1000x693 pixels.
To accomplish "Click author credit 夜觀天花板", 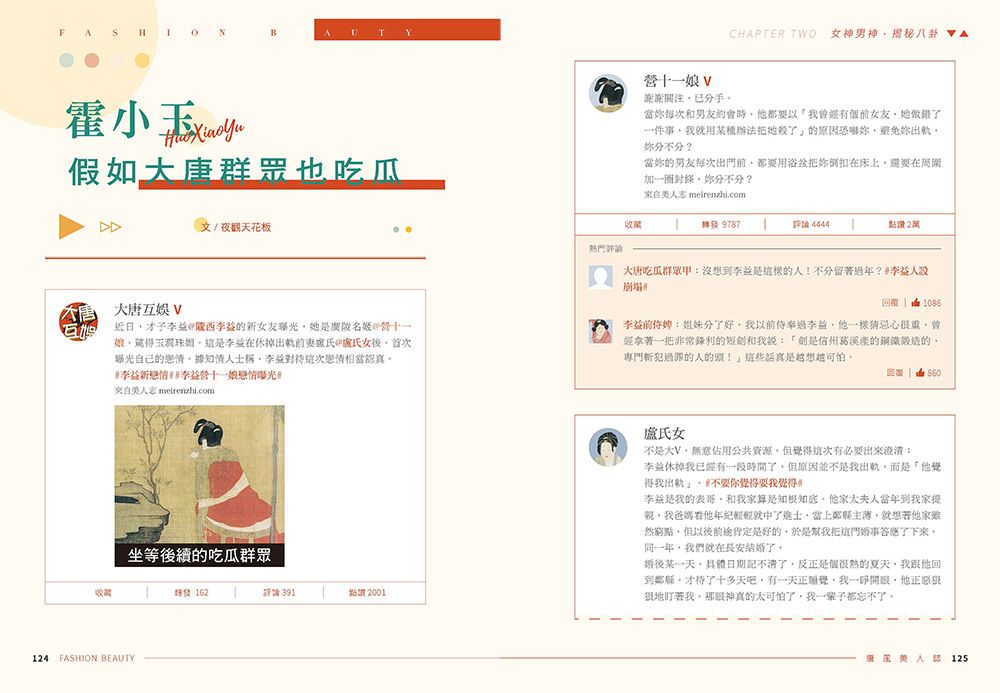I will pyautogui.click(x=246, y=227).
